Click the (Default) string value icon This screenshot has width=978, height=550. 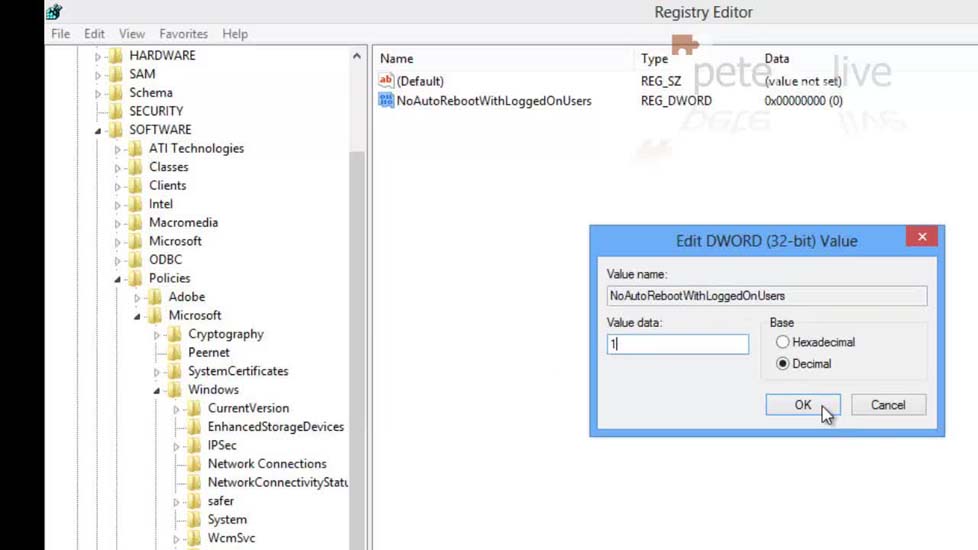(x=386, y=80)
